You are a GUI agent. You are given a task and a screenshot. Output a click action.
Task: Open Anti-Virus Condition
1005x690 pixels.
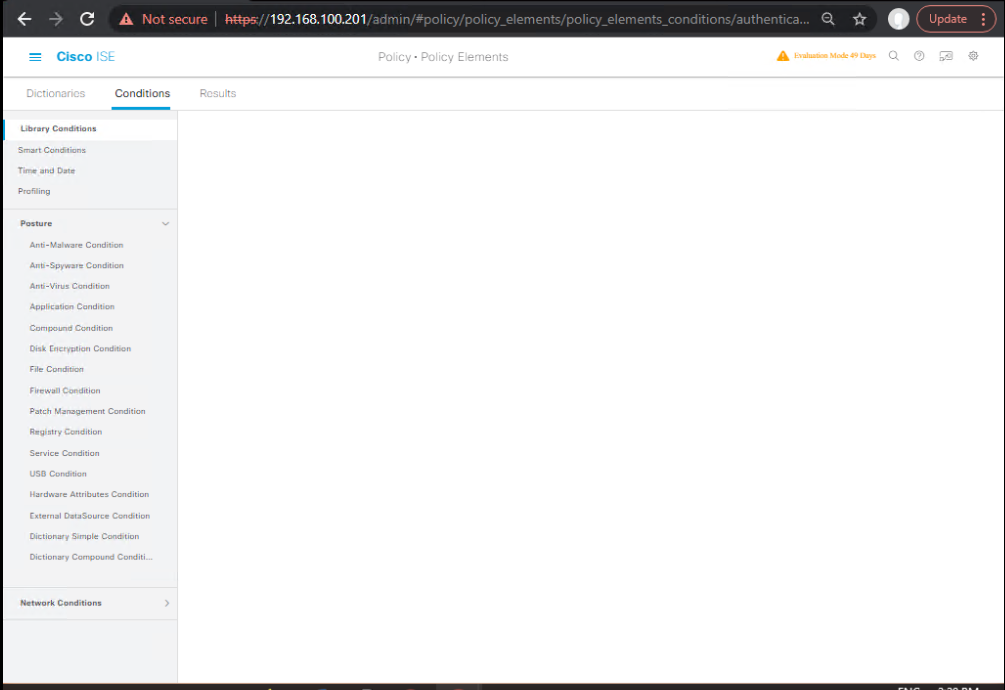69,286
